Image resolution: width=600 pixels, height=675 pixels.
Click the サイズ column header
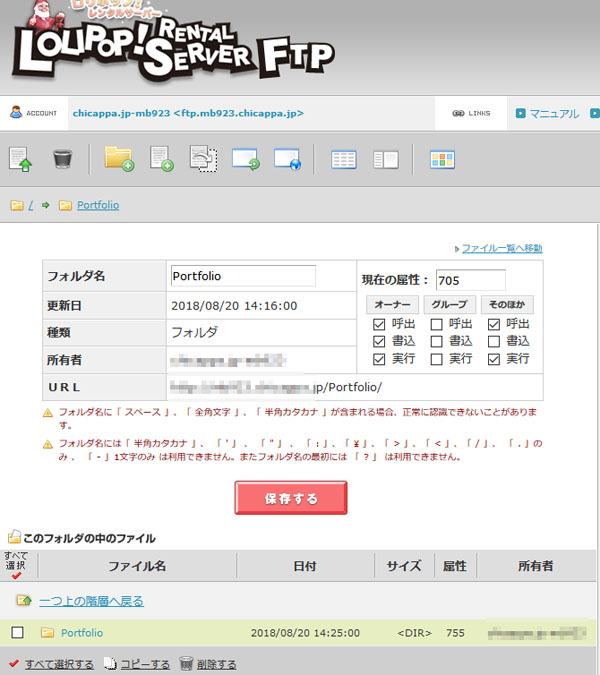(404, 566)
